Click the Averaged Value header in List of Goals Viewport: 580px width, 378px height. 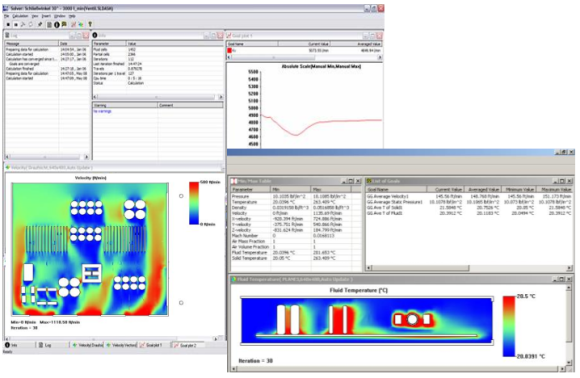pos(482,189)
